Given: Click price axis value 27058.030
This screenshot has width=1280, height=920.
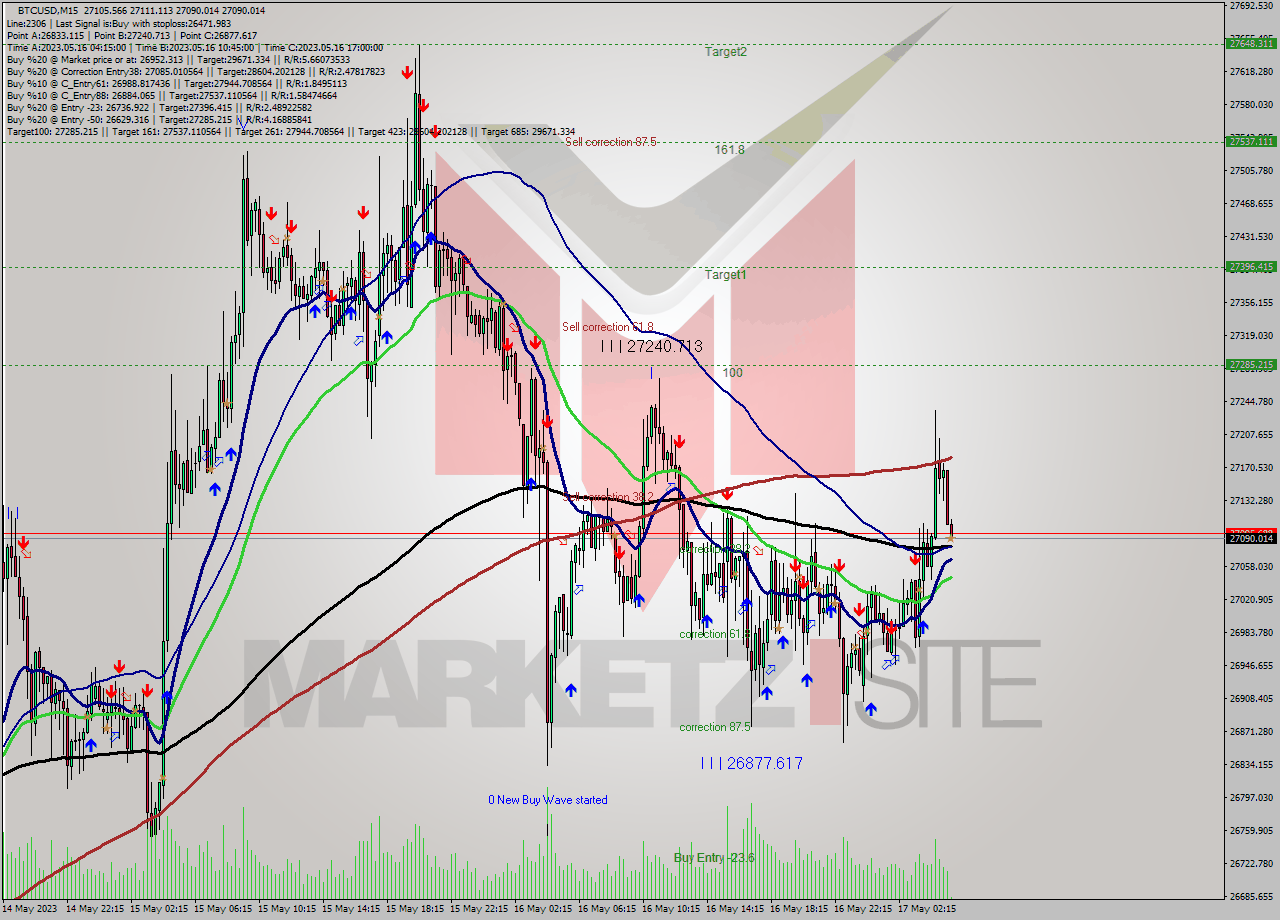Looking at the screenshot, I should [x=1252, y=566].
